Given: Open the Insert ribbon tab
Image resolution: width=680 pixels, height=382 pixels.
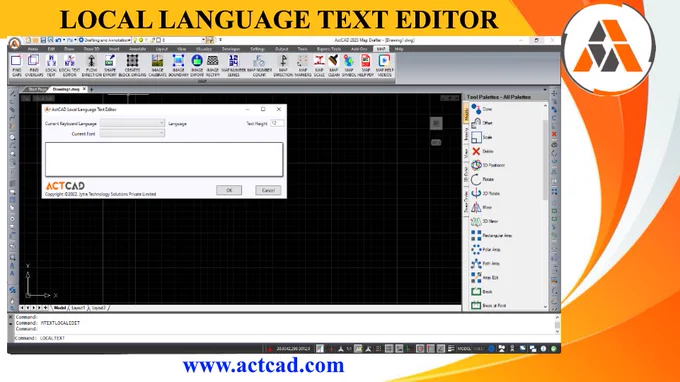Looking at the screenshot, I should (x=114, y=49).
